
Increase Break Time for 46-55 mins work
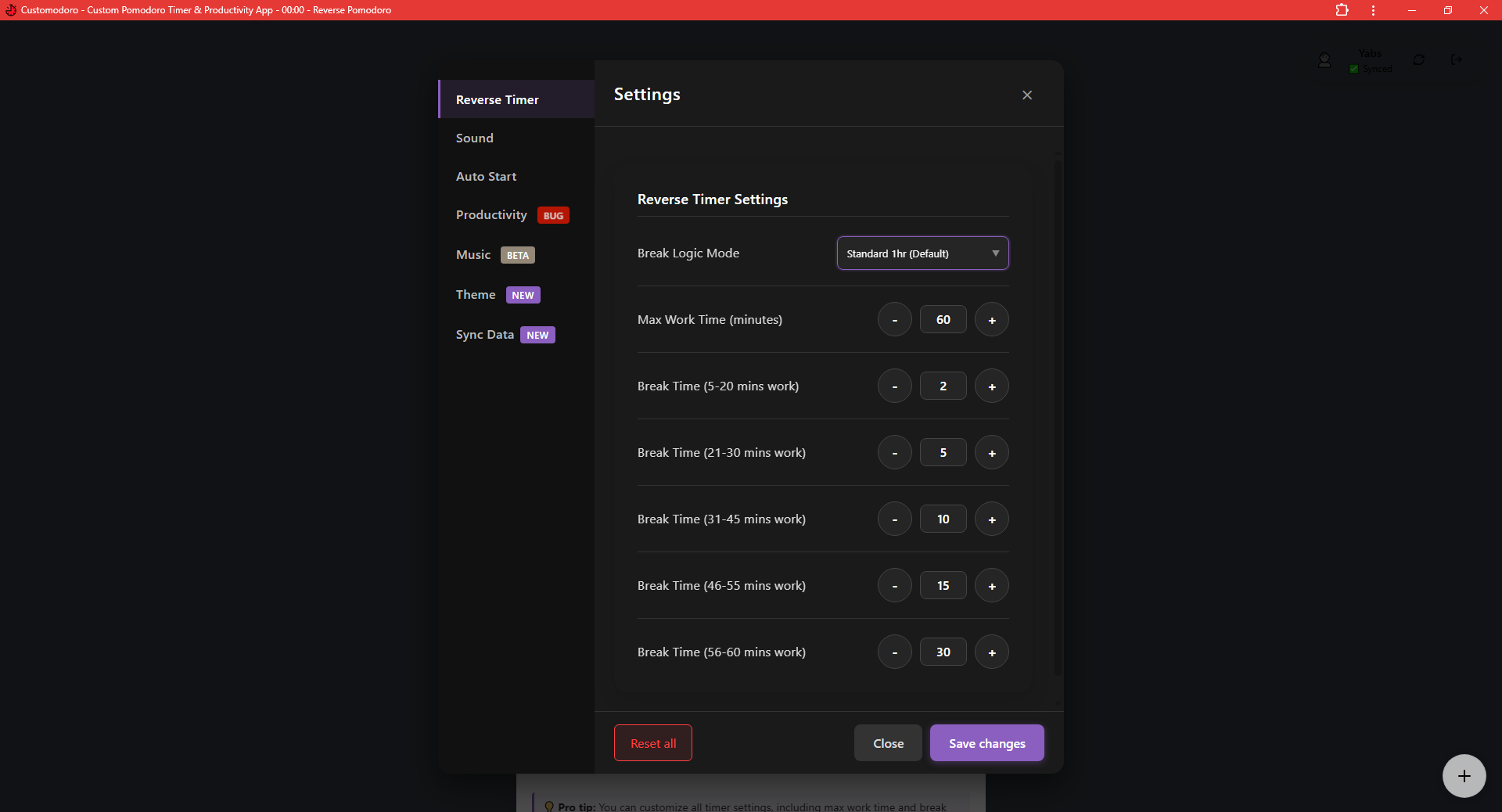pos(992,585)
